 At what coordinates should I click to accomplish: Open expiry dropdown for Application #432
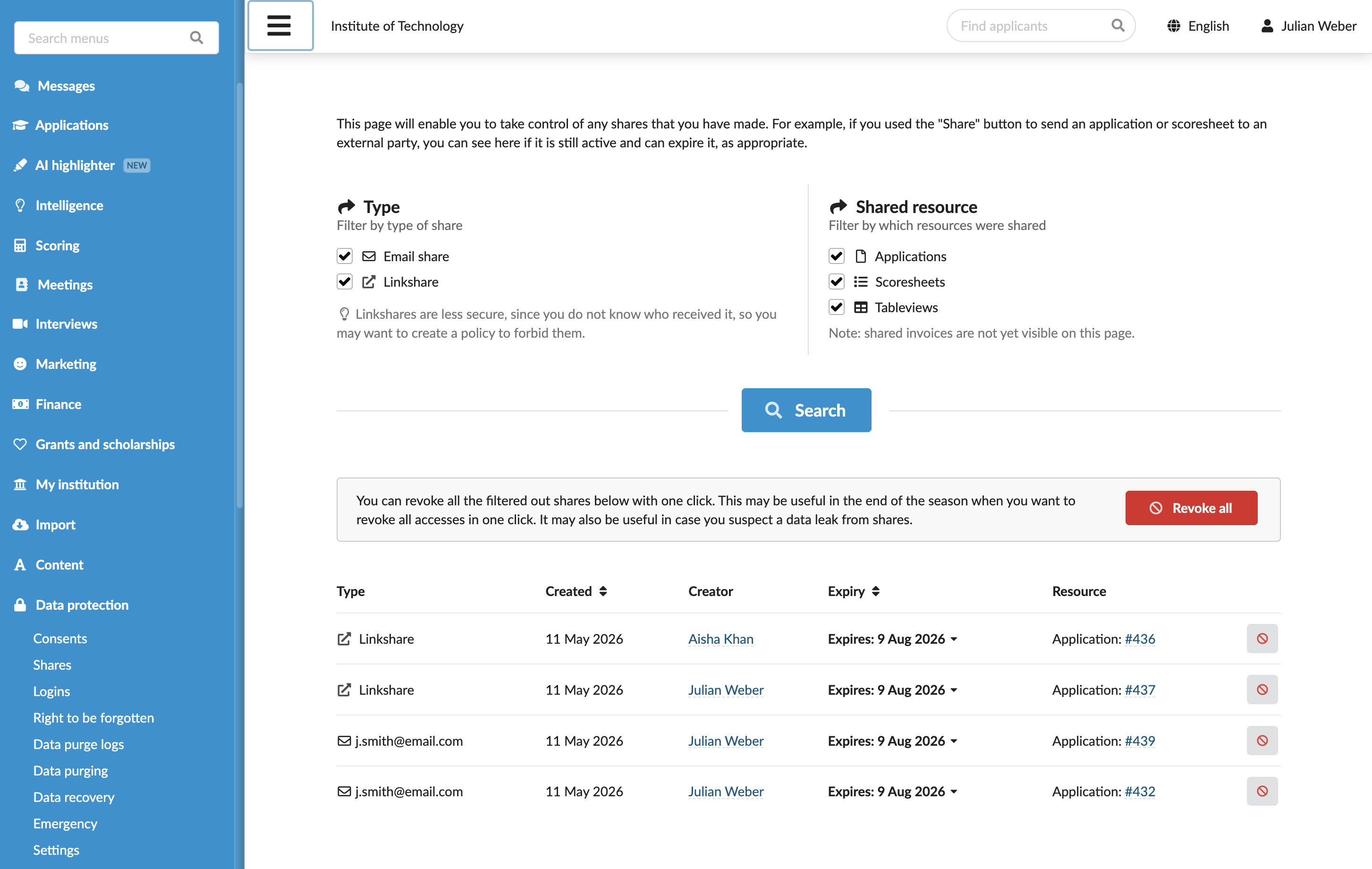click(893, 792)
